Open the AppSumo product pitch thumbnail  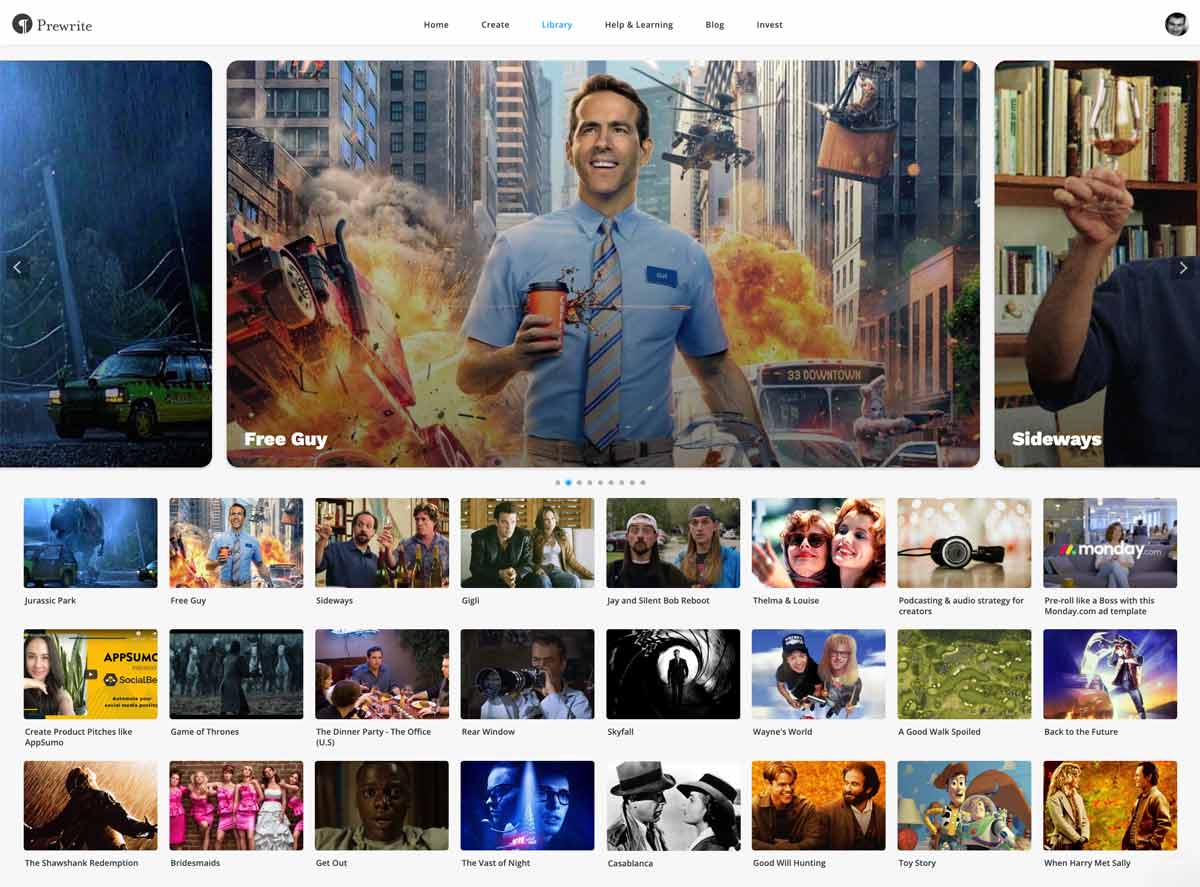[x=90, y=674]
